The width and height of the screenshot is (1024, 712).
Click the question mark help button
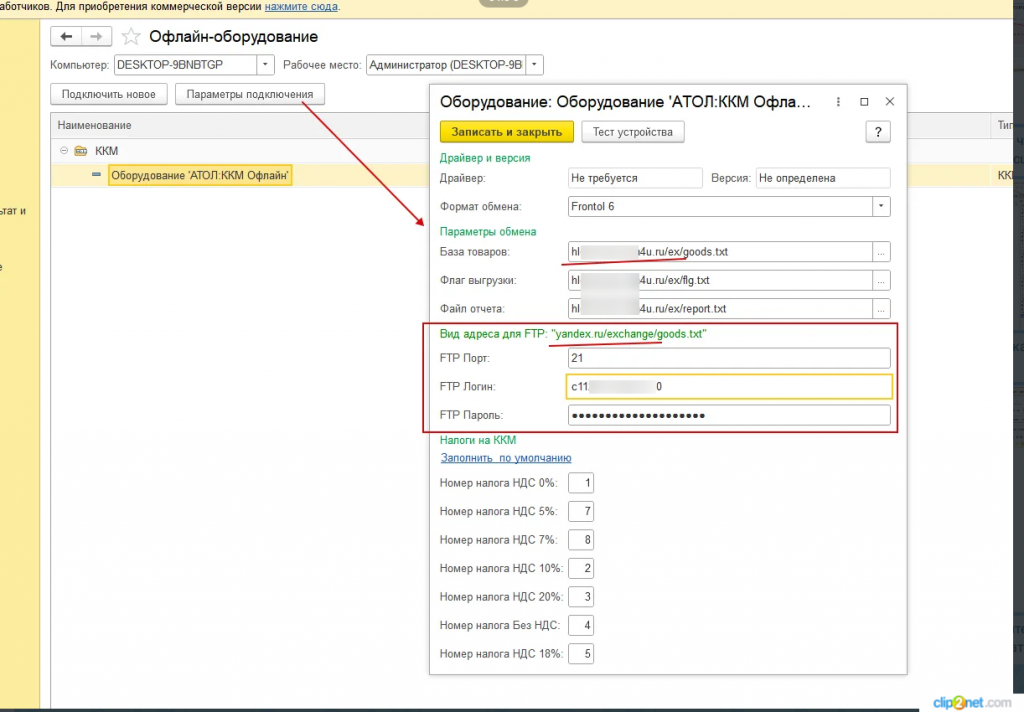tap(877, 132)
